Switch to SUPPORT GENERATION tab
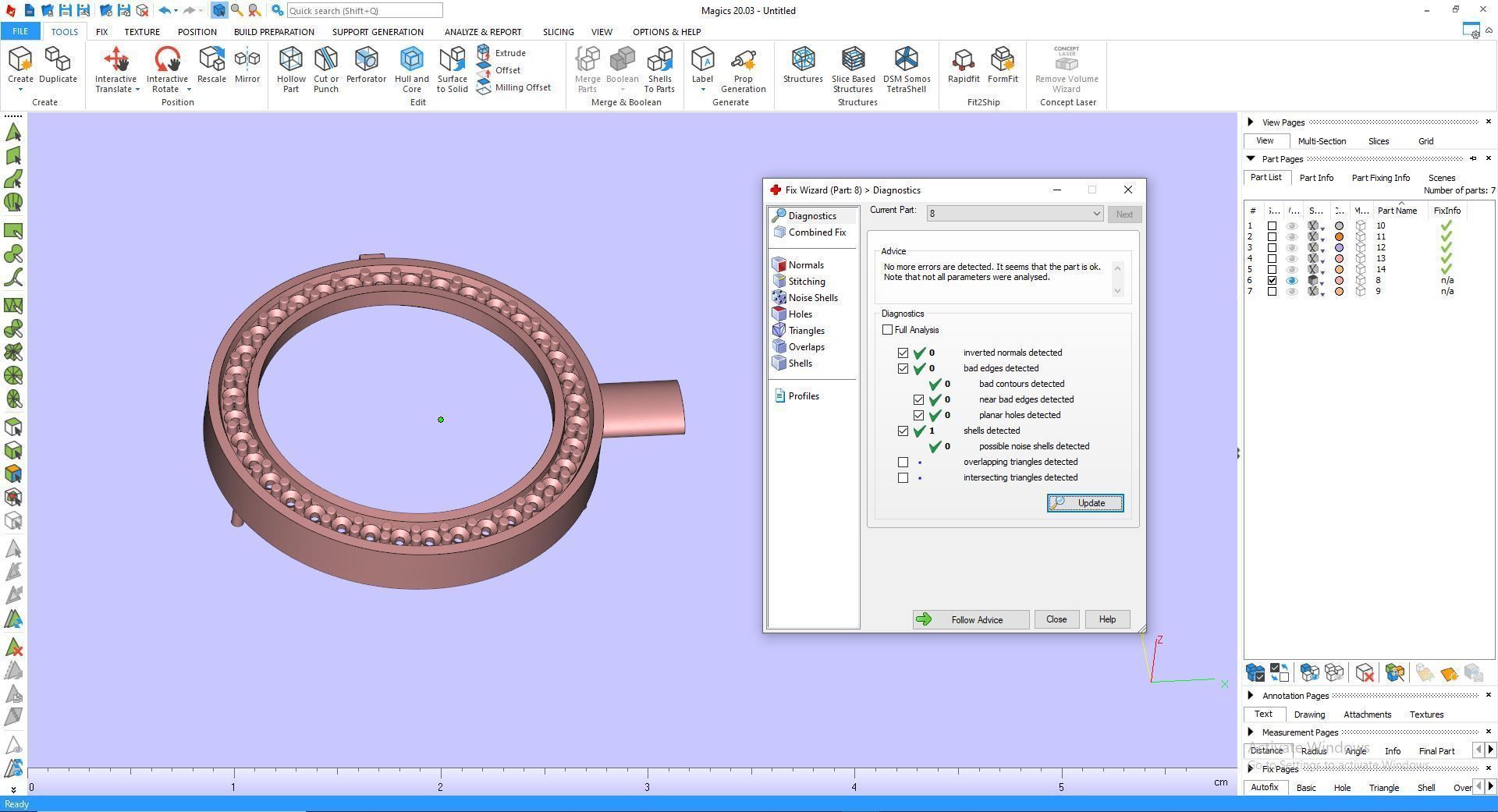Viewport: 1498px width, 812px height. point(378,32)
